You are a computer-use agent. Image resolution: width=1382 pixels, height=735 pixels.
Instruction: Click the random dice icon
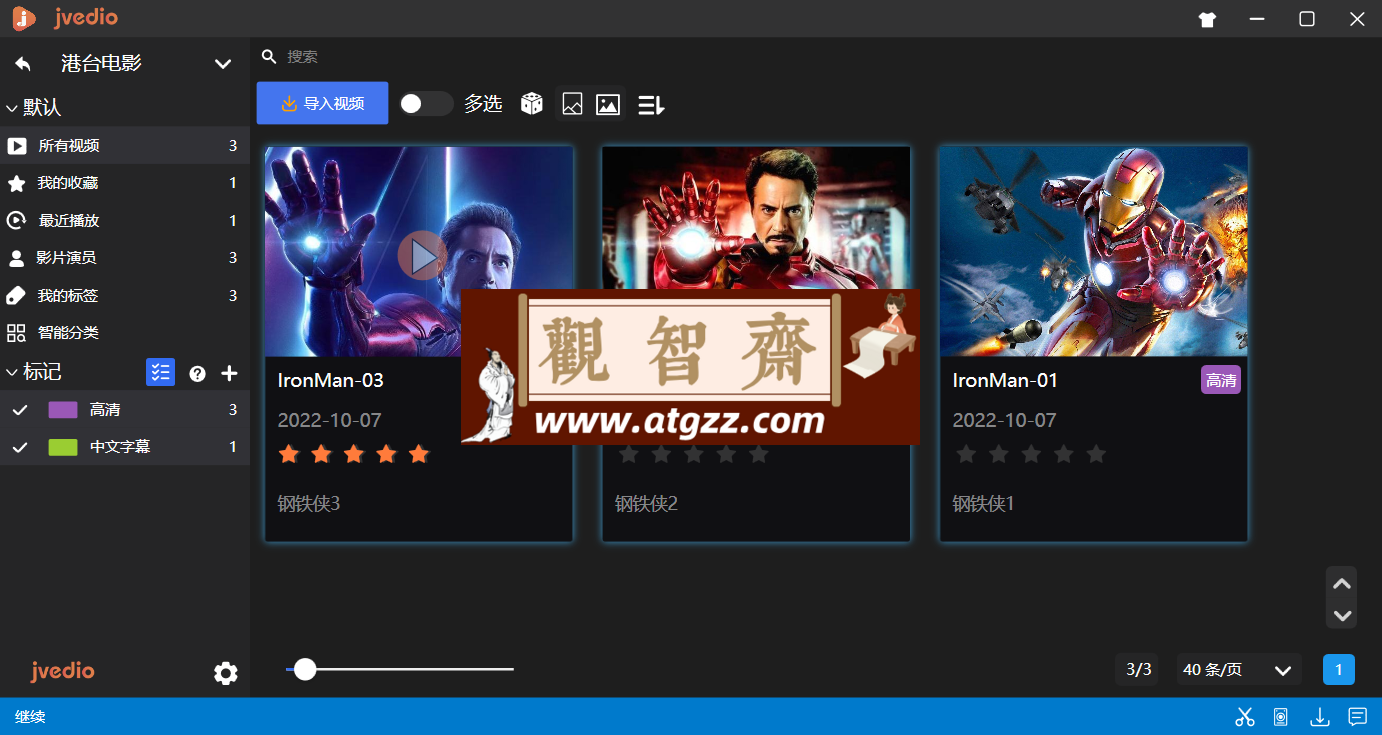532,103
